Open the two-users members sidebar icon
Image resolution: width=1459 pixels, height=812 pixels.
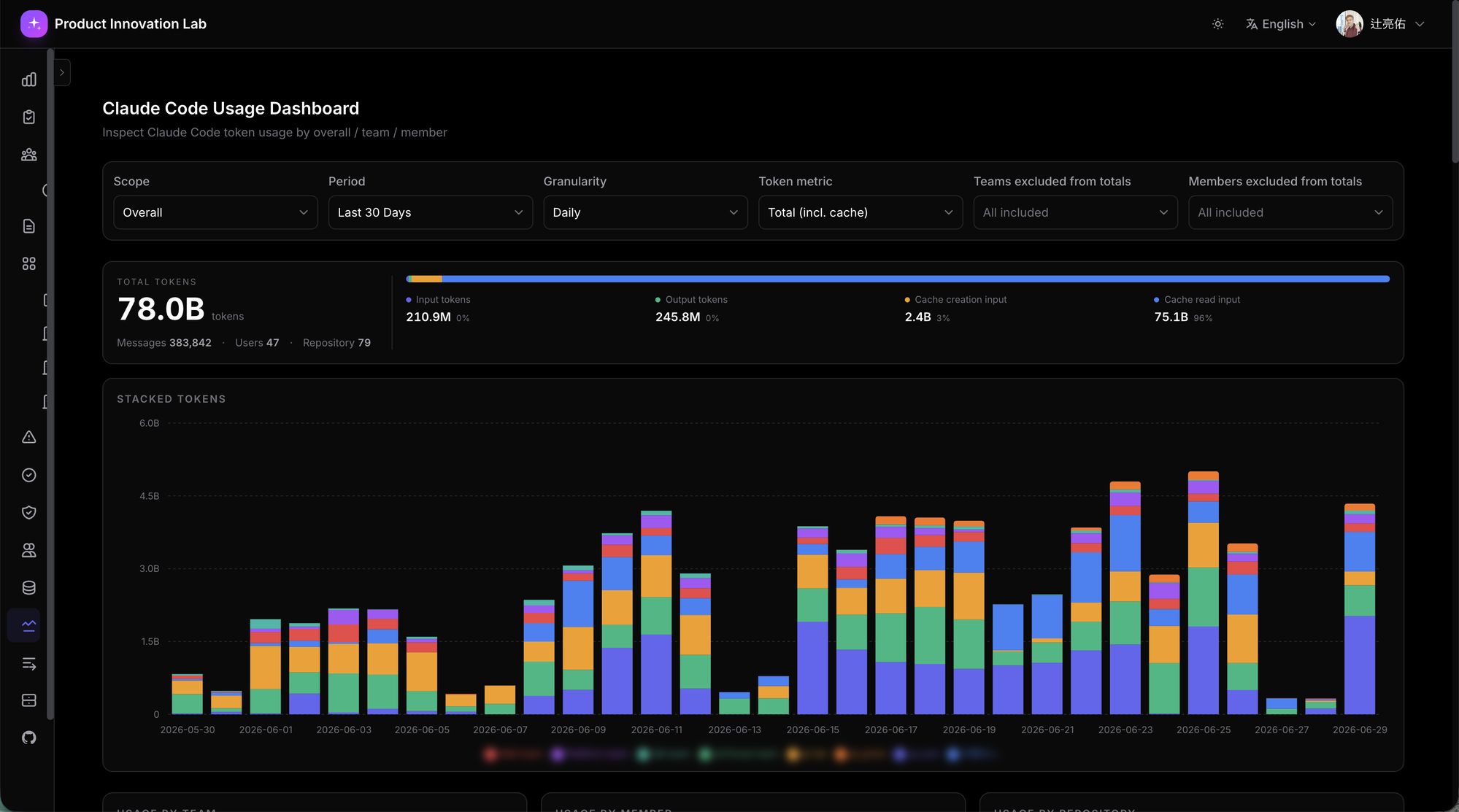click(29, 550)
